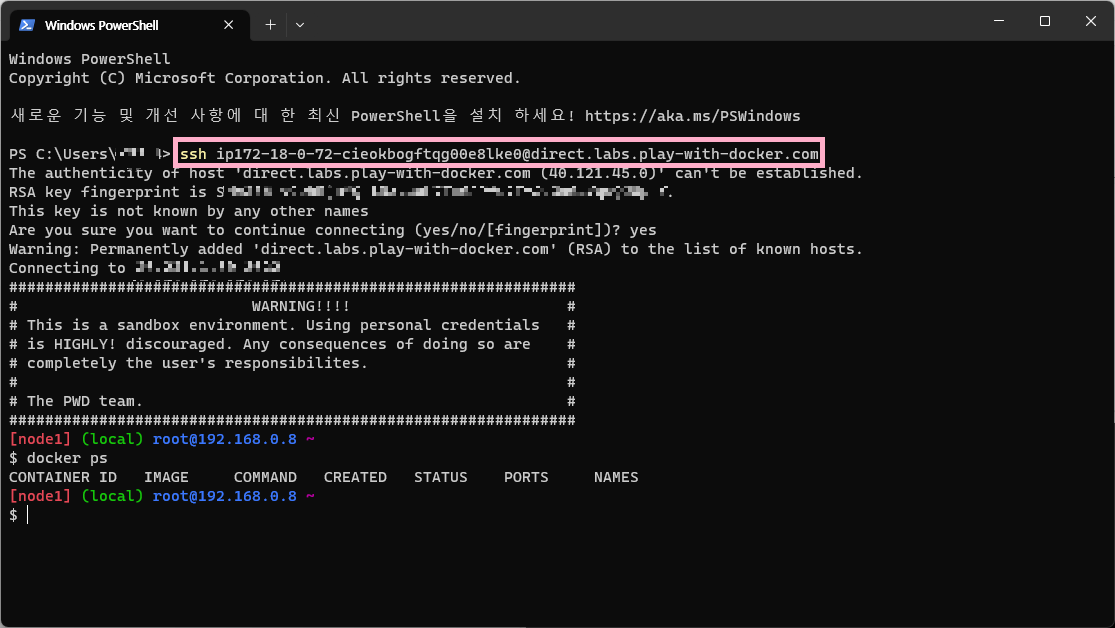Image resolution: width=1115 pixels, height=628 pixels.
Task: Click the PORTS column header
Action: (x=526, y=477)
